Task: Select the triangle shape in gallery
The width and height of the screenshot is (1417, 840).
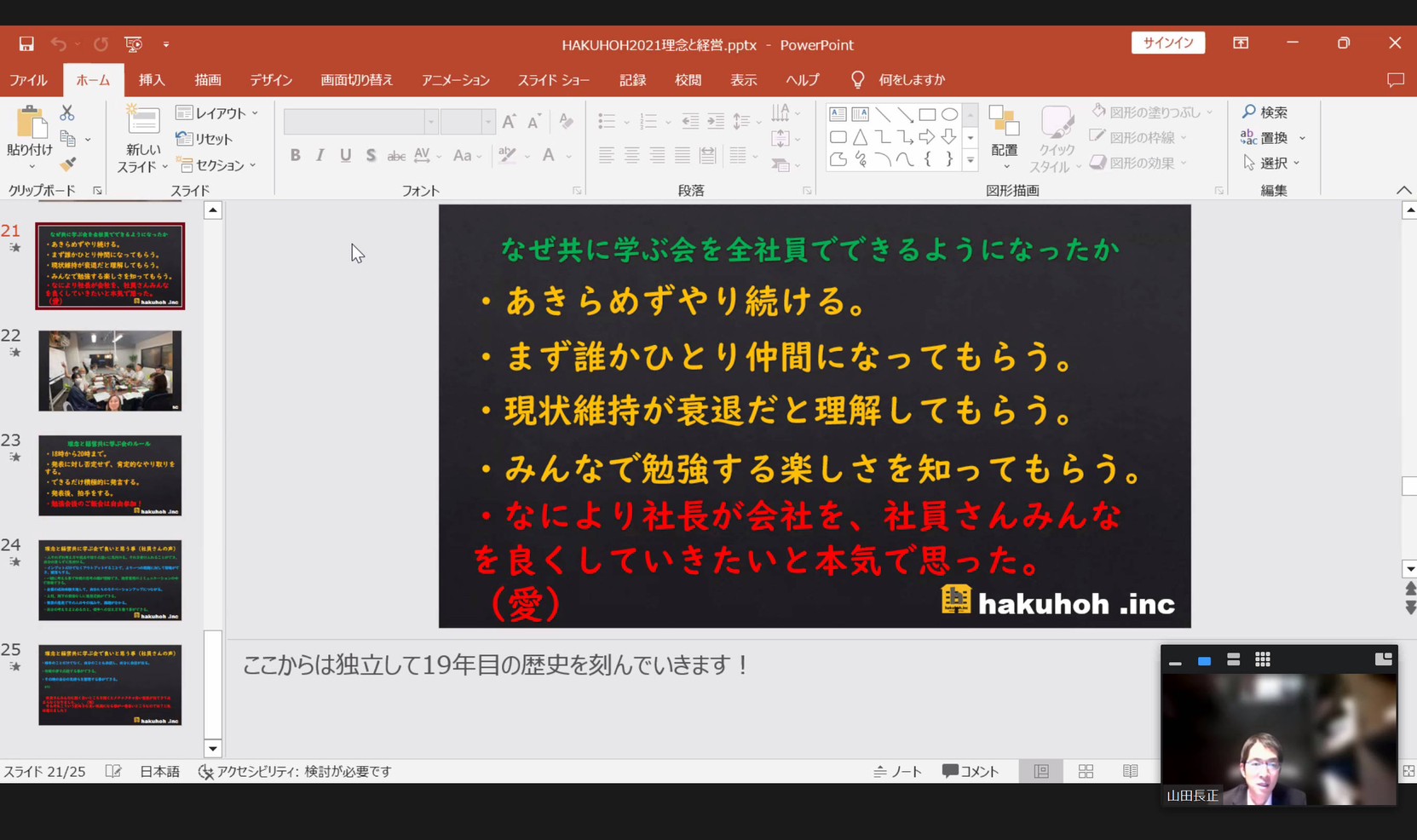Action: (x=861, y=136)
